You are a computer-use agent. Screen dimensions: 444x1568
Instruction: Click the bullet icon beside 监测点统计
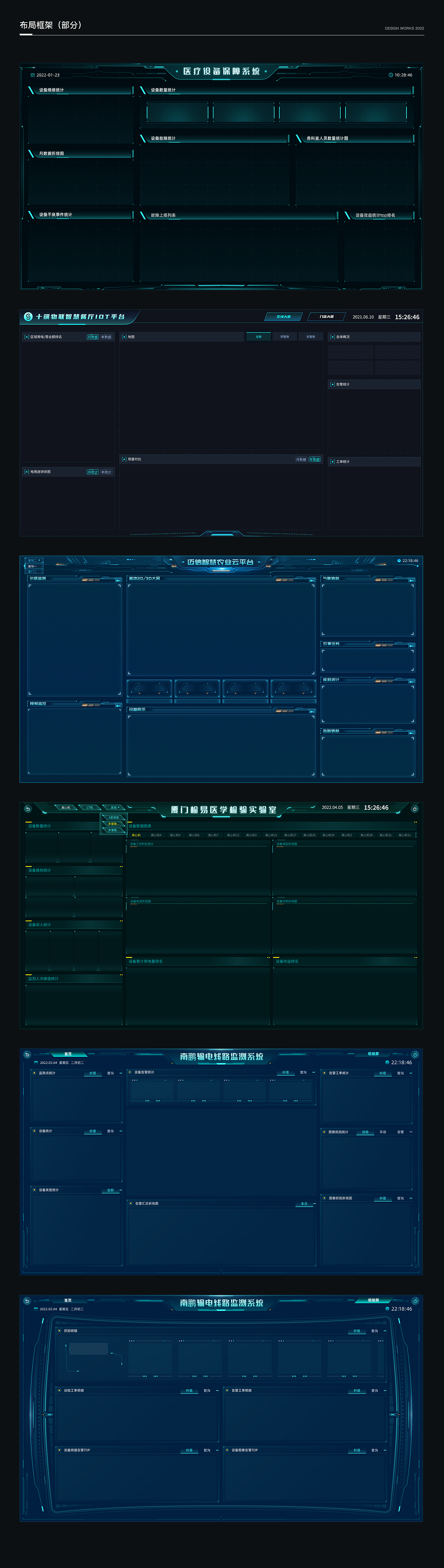click(34, 1073)
